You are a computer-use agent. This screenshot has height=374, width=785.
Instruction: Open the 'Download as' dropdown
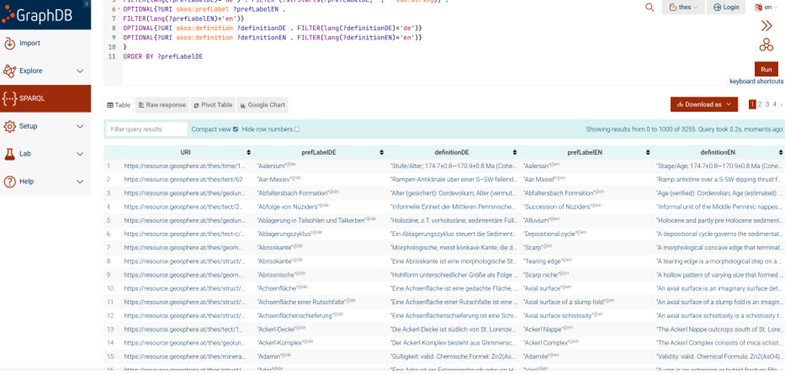[x=704, y=104]
